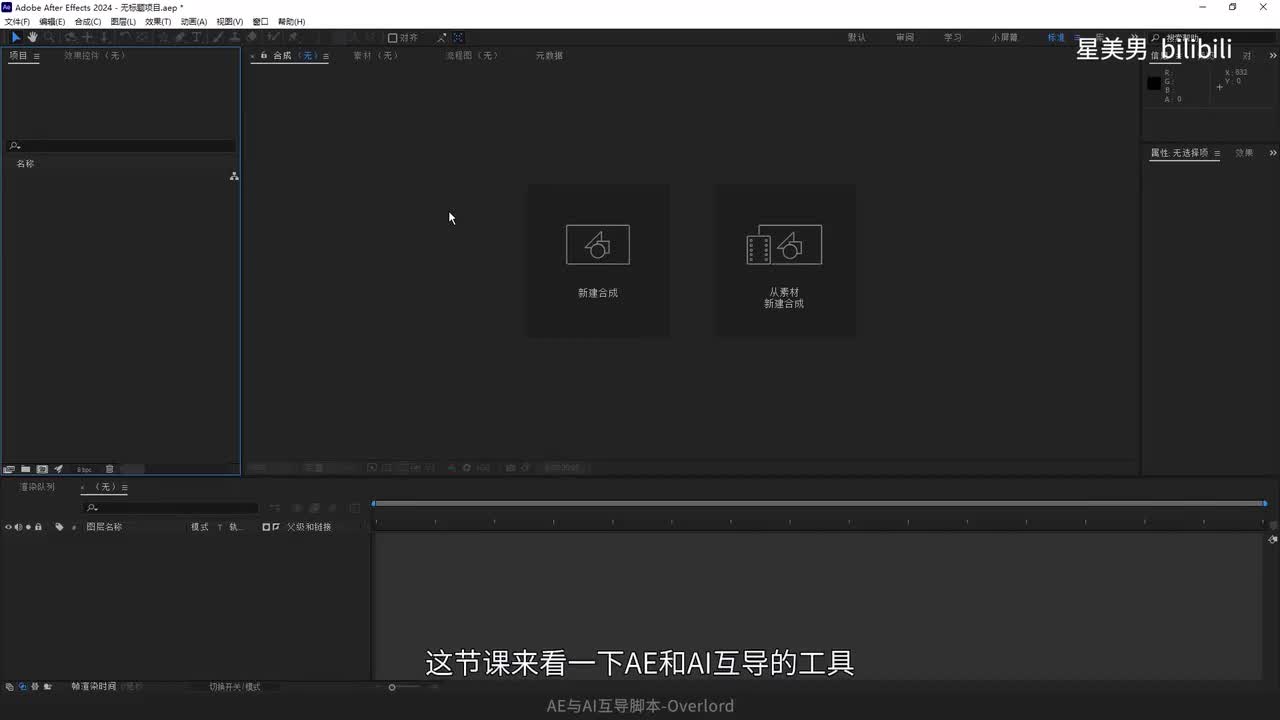
Task: Click the 图层名称 column header
Action: click(x=104, y=527)
